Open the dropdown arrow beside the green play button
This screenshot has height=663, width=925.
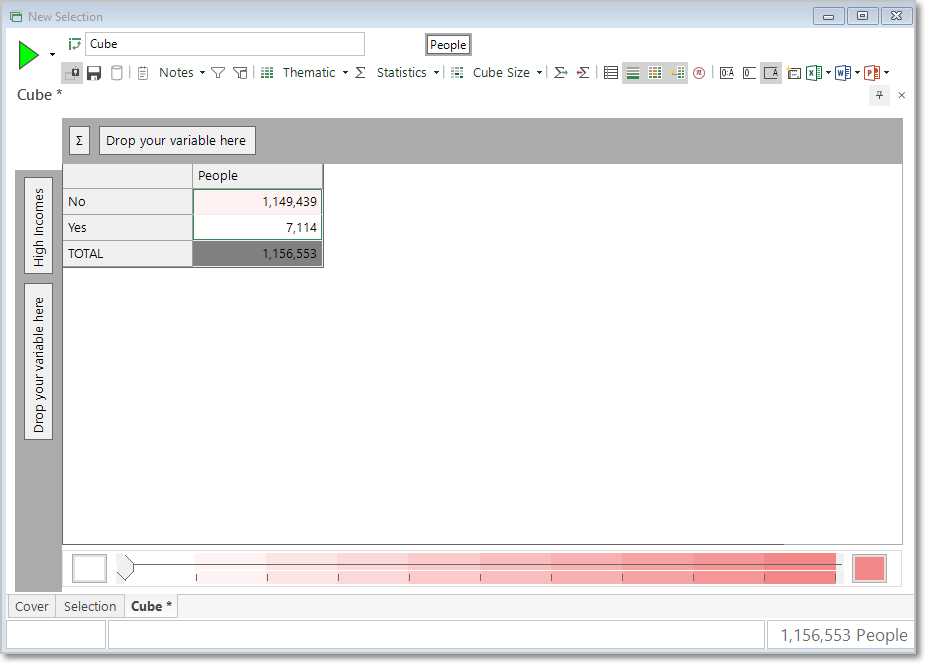(53, 55)
